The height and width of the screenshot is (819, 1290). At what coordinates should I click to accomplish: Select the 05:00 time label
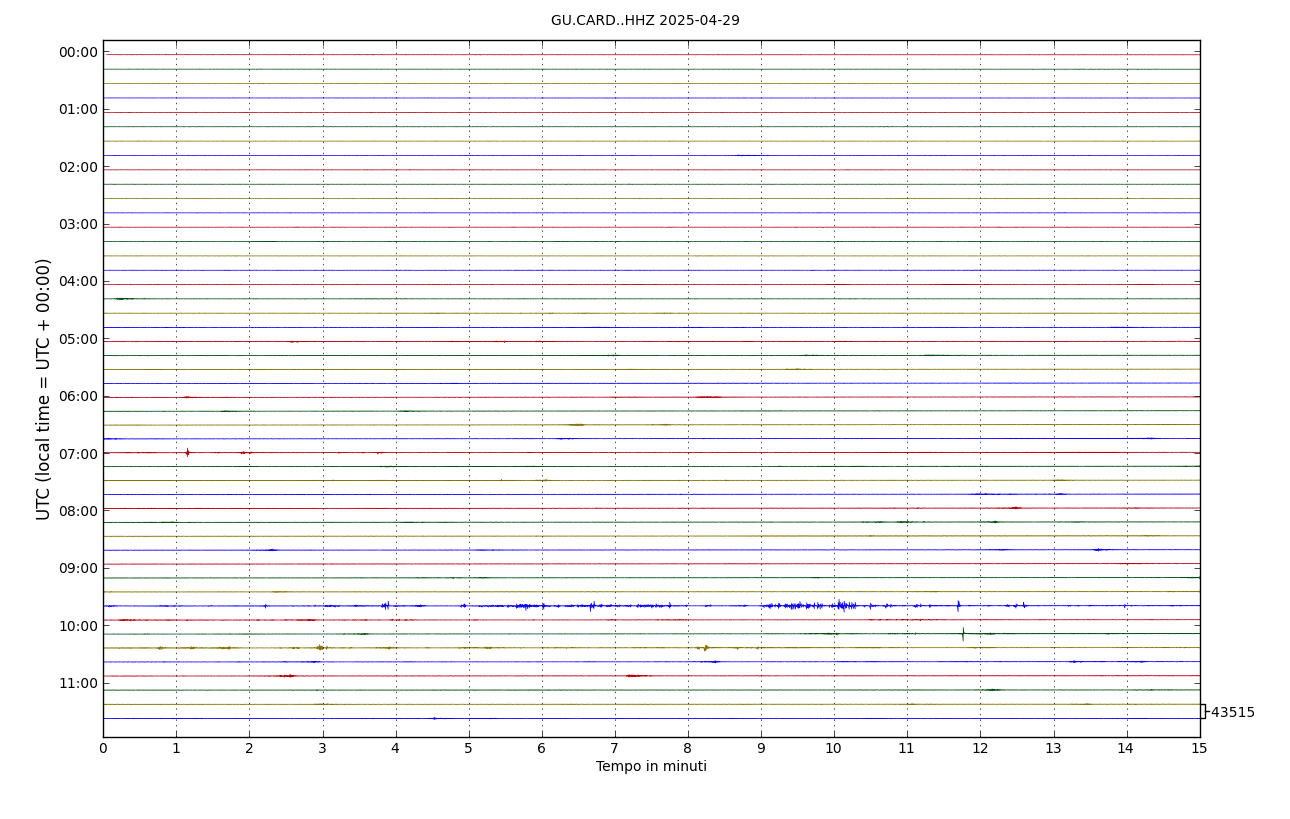pyautogui.click(x=79, y=340)
